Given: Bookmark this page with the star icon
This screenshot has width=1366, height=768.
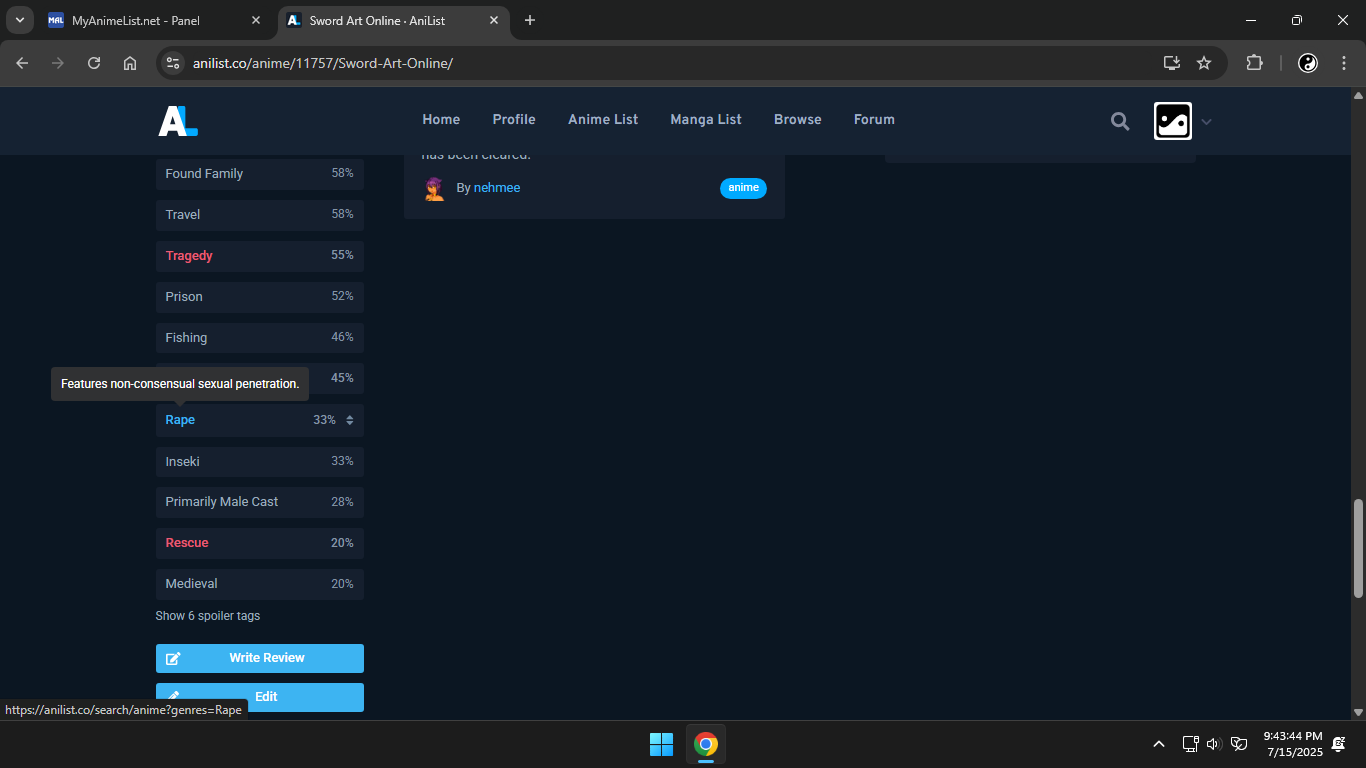Looking at the screenshot, I should (1204, 63).
